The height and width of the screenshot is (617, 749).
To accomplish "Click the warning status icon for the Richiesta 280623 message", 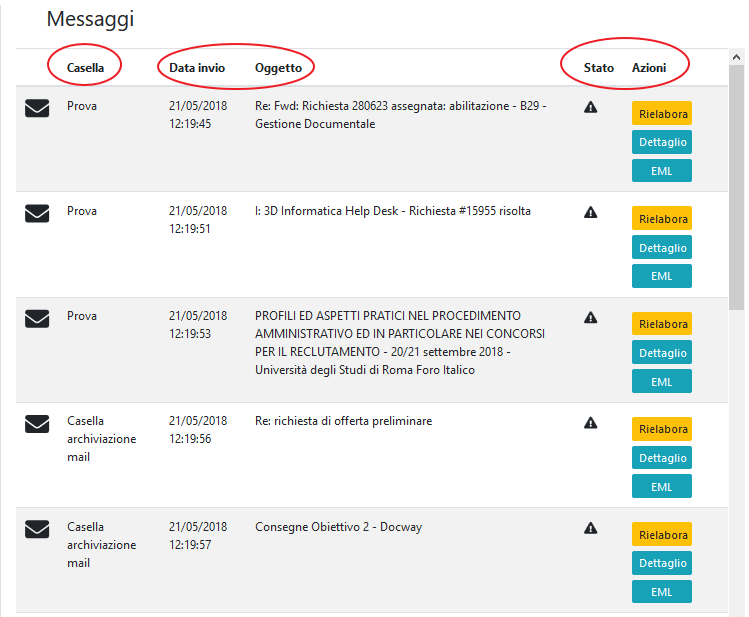I will [590, 107].
